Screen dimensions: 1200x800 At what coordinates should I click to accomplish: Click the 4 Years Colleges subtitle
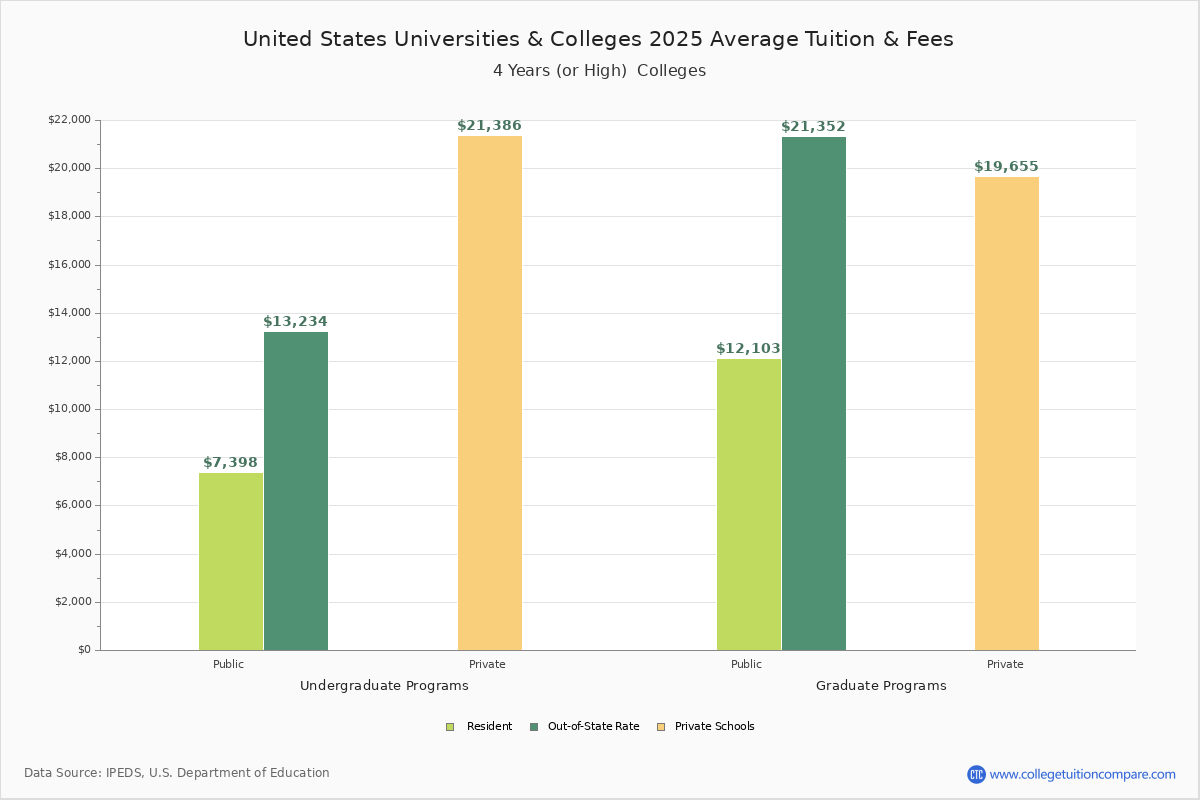point(599,71)
